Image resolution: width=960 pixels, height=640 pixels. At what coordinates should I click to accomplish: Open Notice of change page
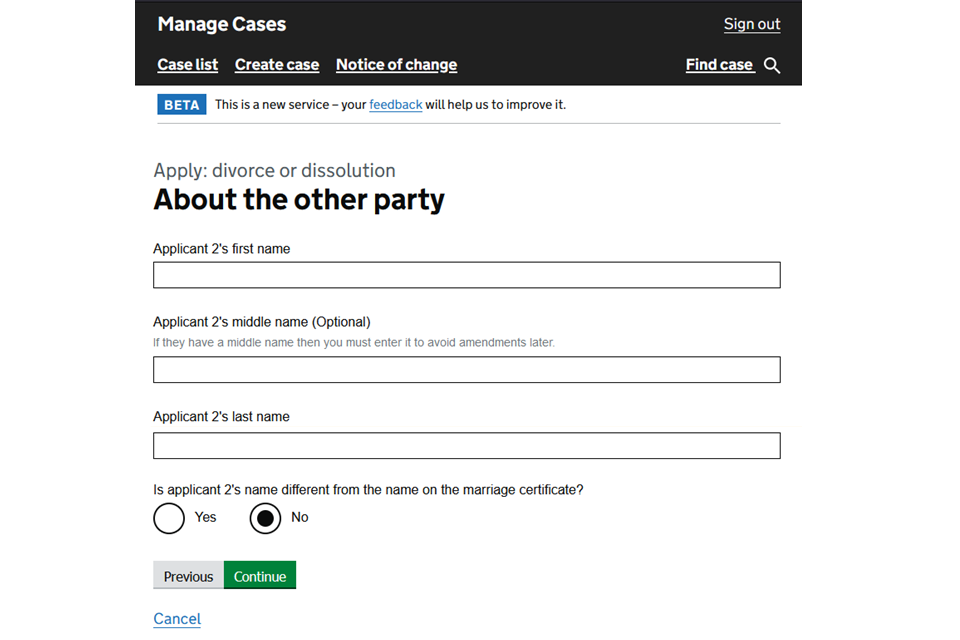[x=396, y=65]
